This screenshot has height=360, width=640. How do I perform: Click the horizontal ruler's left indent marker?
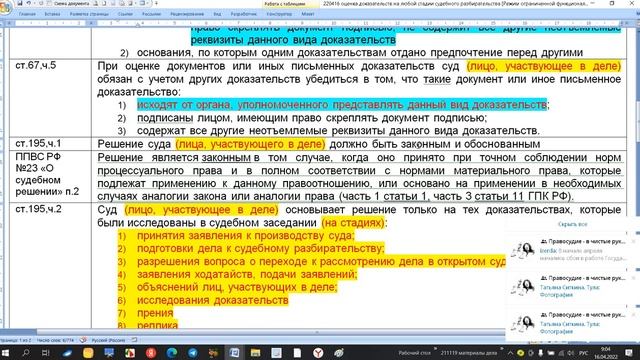coord(138,24)
